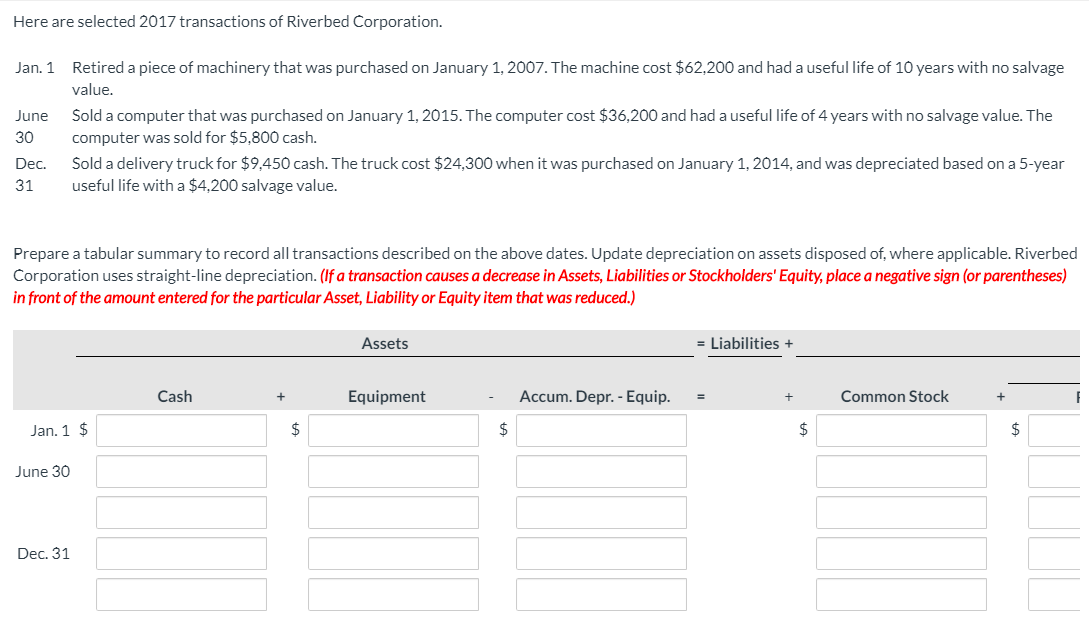Click the Common Stock field for Jan. 1
The height and width of the screenshot is (630, 1089).
click(901, 430)
